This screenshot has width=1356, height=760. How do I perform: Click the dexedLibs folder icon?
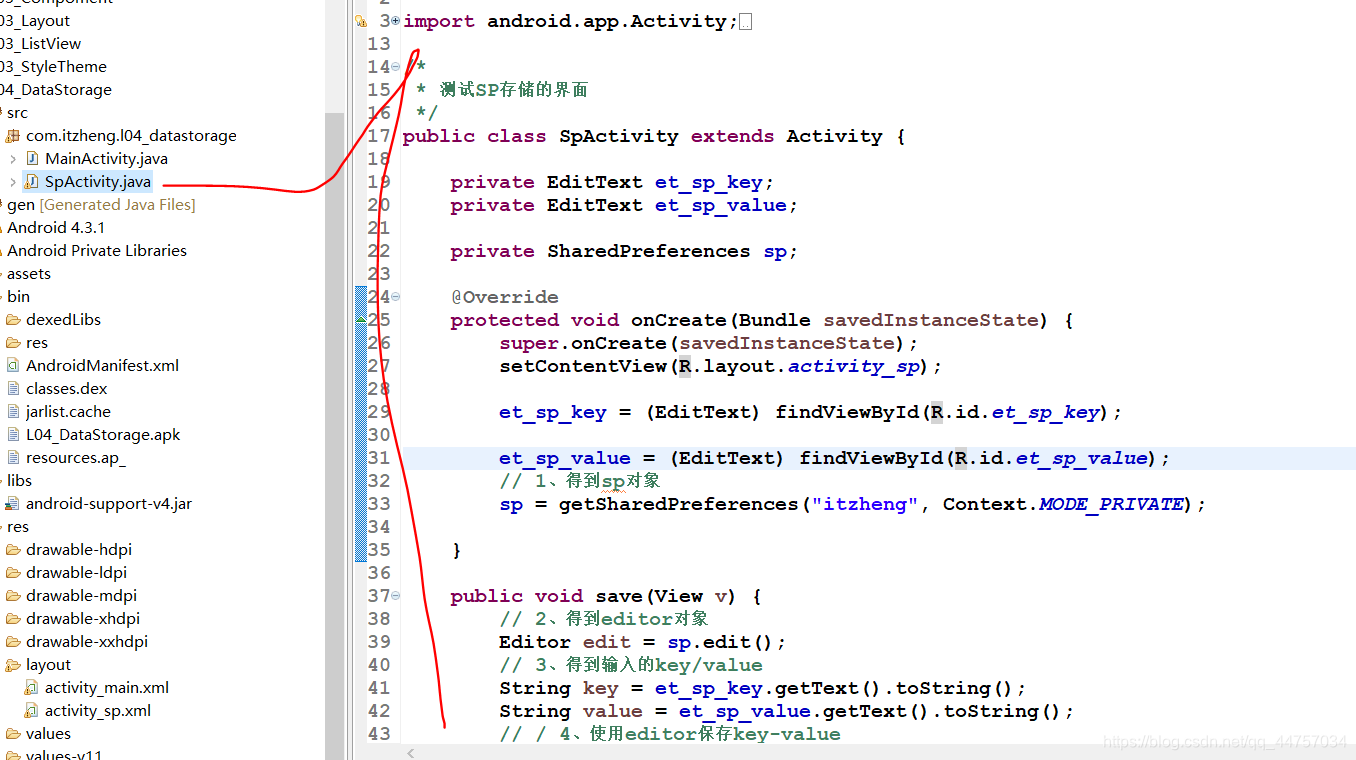click(13, 320)
